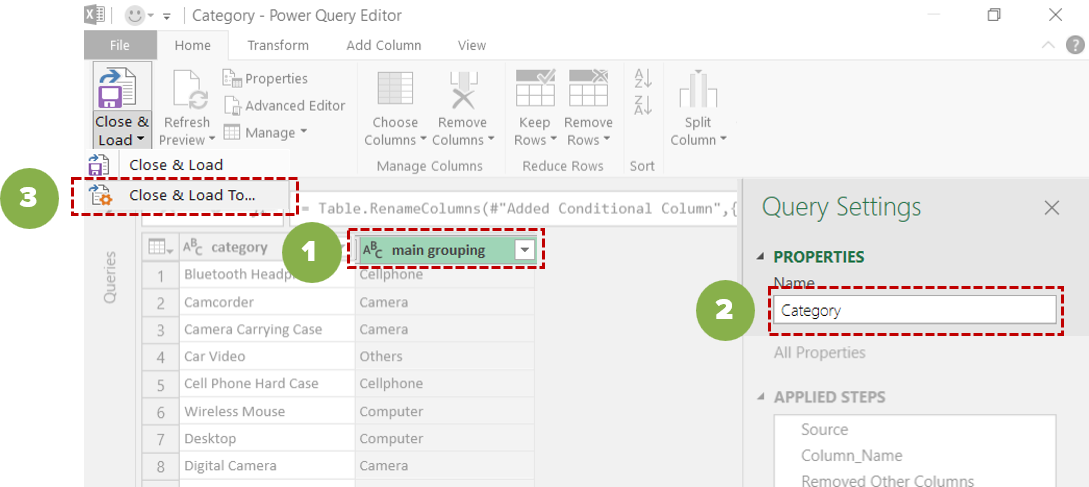Click the Camera Carrying Case cell
1089x487 pixels.
267,329
